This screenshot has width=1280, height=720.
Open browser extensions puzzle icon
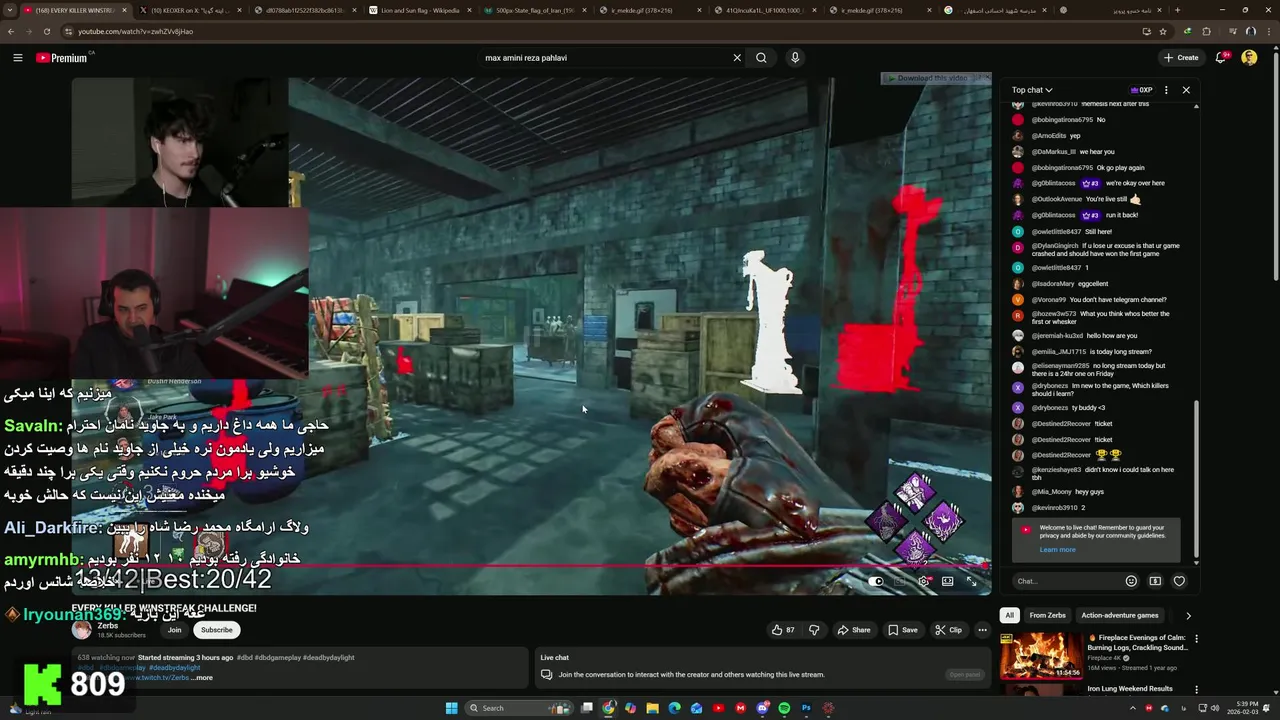1206,31
